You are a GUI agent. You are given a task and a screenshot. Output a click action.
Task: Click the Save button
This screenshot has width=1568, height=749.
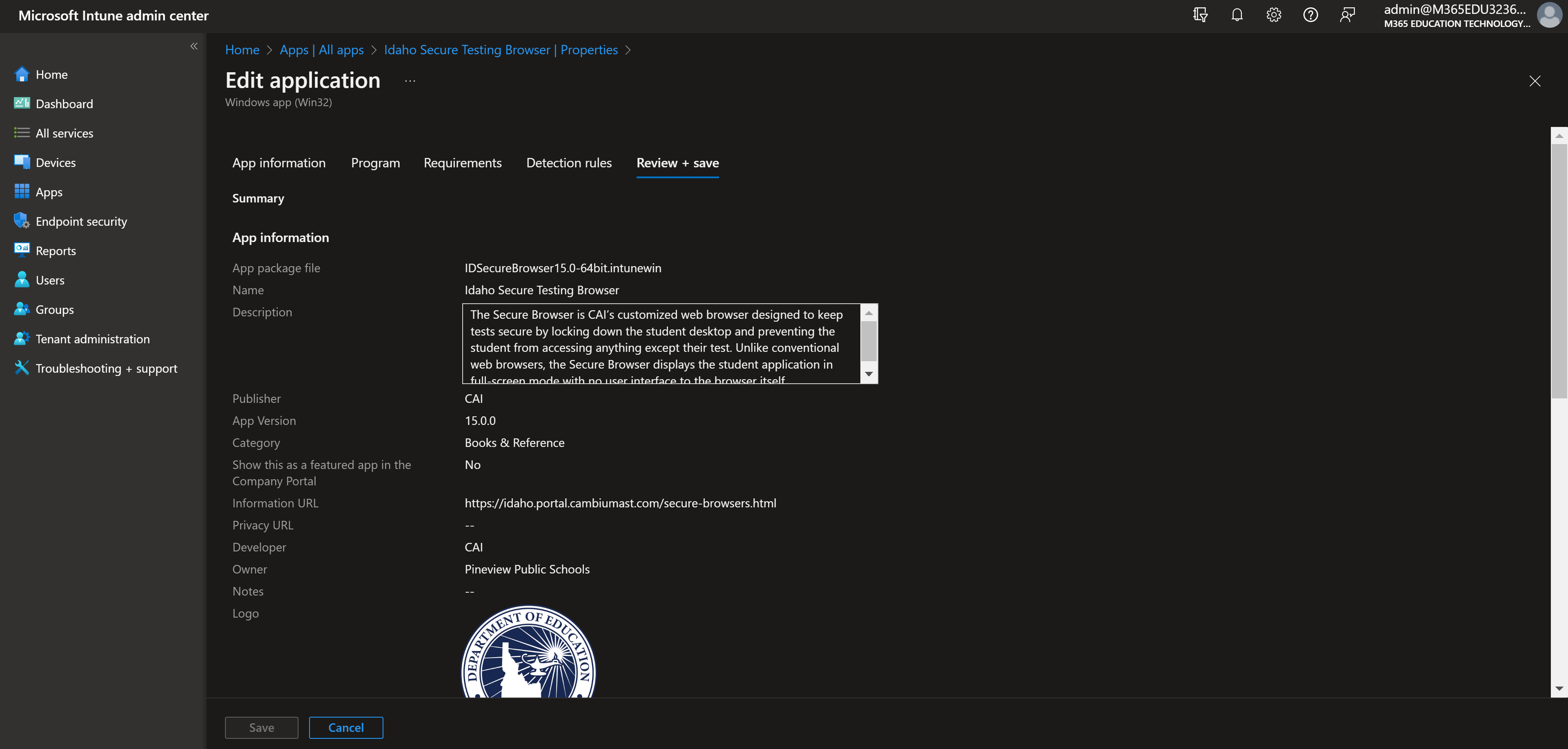click(262, 728)
